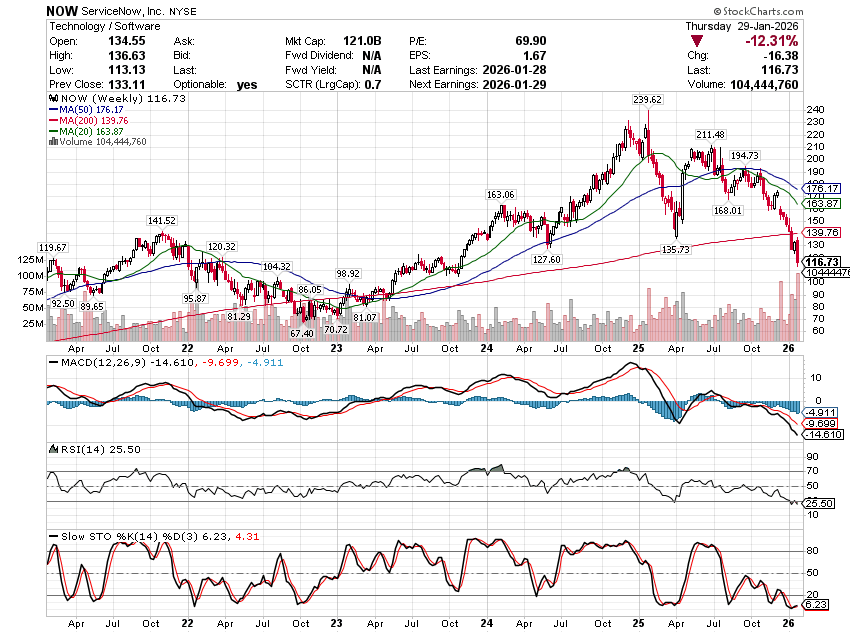Click the 25.50 RSI value axis tag
This screenshot has width=850, height=633.
click(820, 503)
